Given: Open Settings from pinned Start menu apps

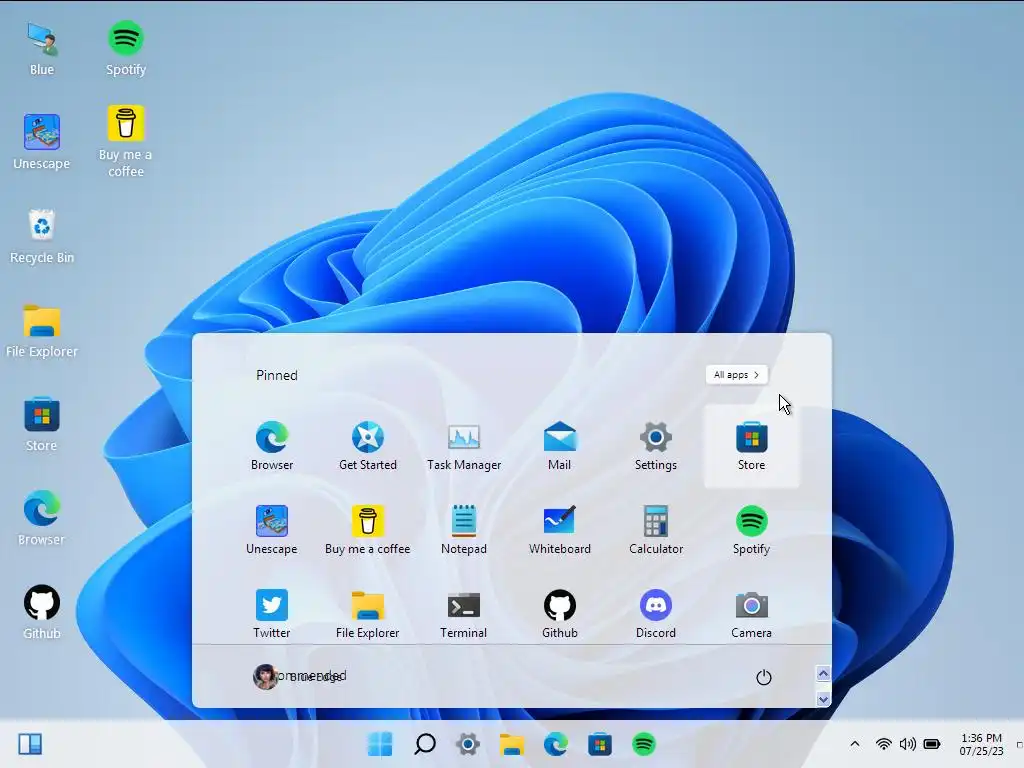Looking at the screenshot, I should click(x=656, y=447).
